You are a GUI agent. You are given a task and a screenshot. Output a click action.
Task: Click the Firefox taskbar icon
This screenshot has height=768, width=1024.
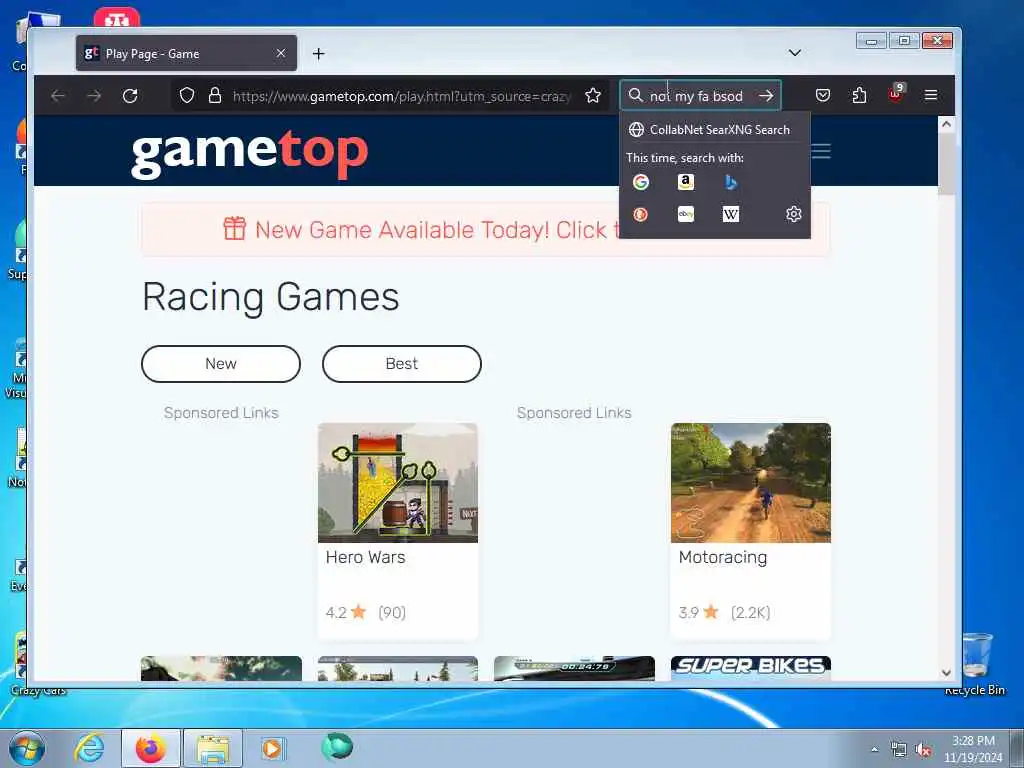click(151, 748)
